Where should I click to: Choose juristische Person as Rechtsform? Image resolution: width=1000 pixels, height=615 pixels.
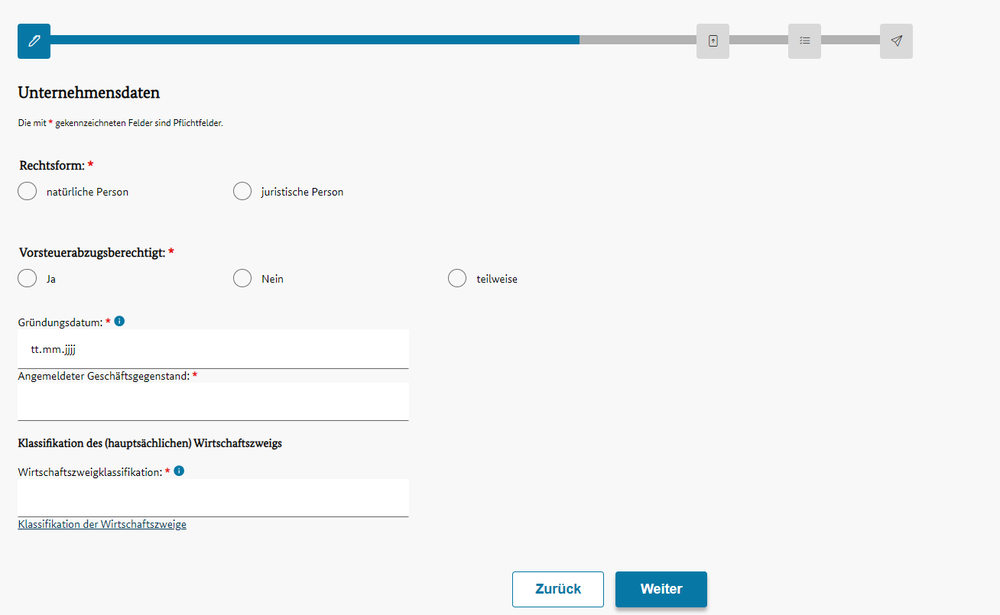[242, 191]
